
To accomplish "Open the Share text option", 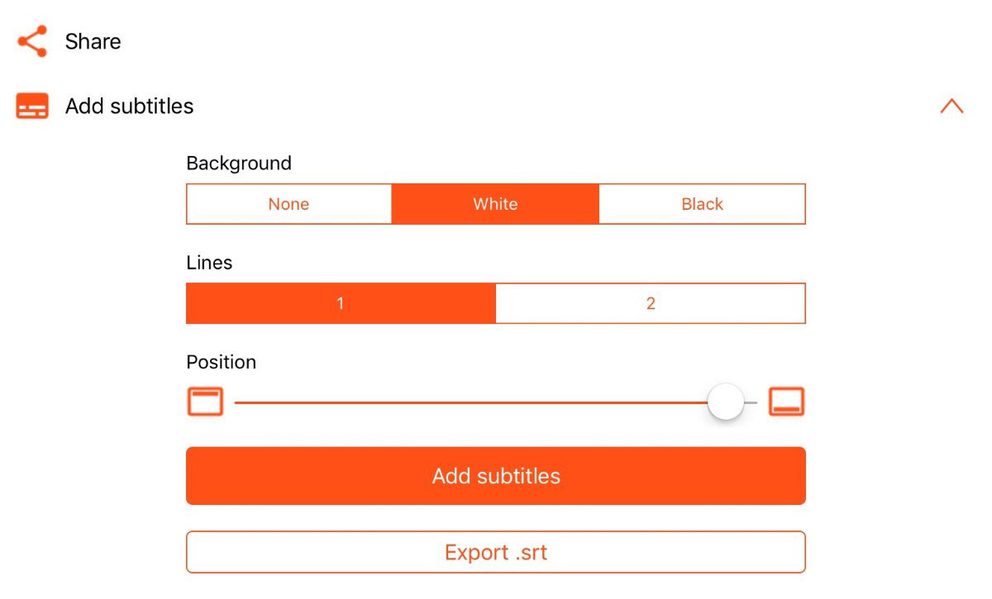I will click(93, 41).
